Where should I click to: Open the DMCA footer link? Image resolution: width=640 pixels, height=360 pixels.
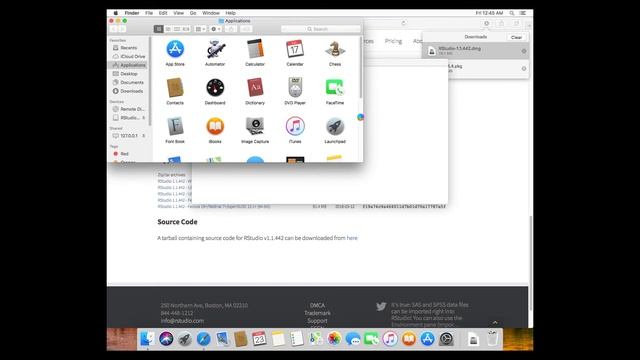point(317,305)
